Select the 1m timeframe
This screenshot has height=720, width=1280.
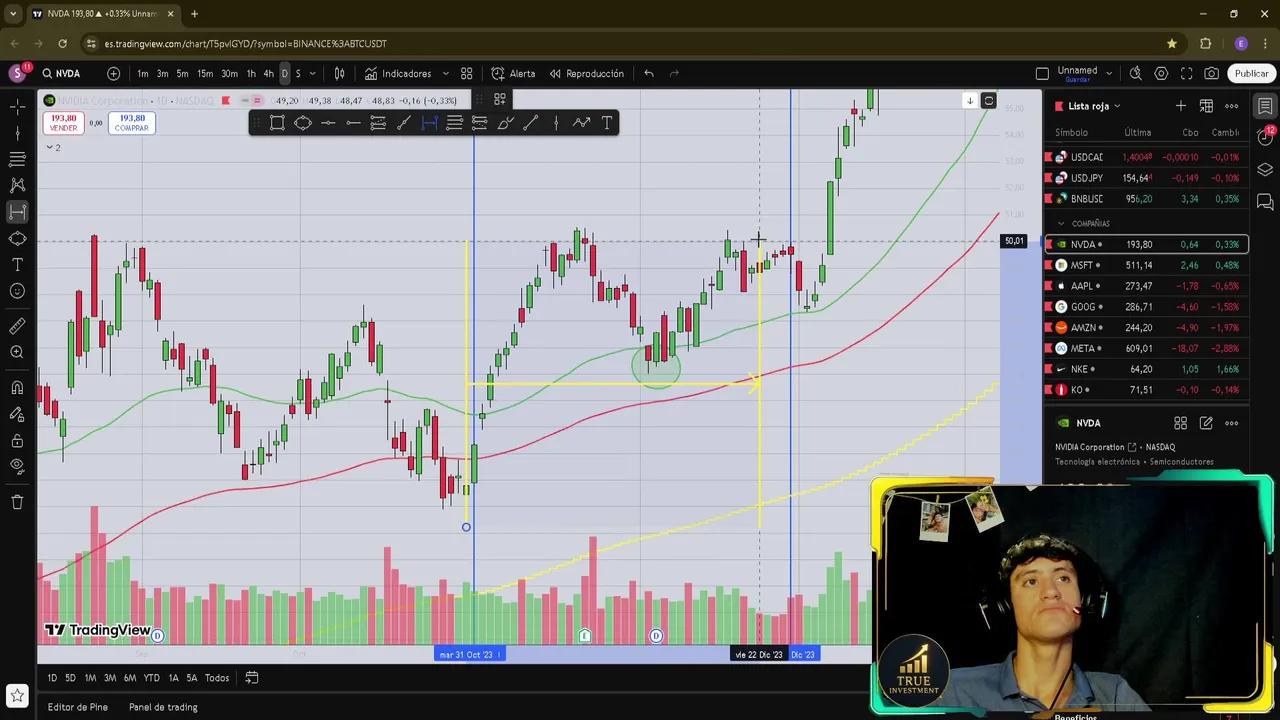coord(143,73)
